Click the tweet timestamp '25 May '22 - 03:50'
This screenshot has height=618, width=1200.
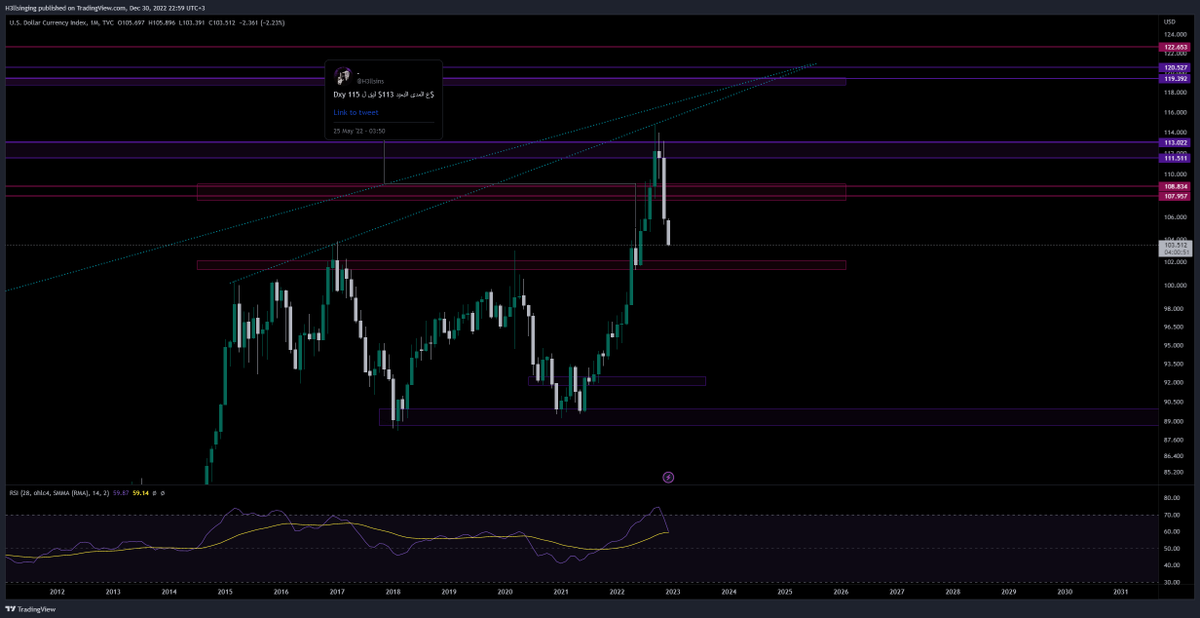click(x=359, y=131)
